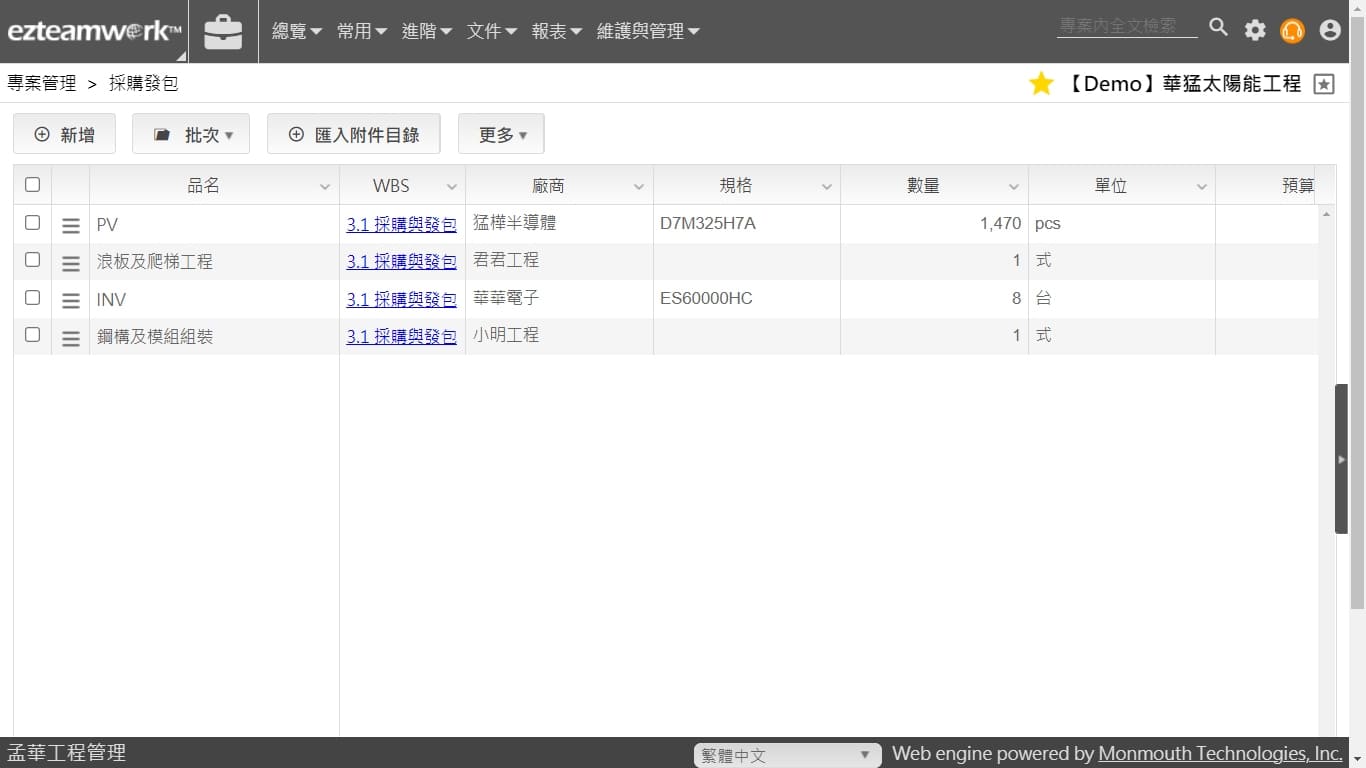This screenshot has height=768, width=1366.
Task: Click the yellow favorite star icon
Action: pos(1041,84)
